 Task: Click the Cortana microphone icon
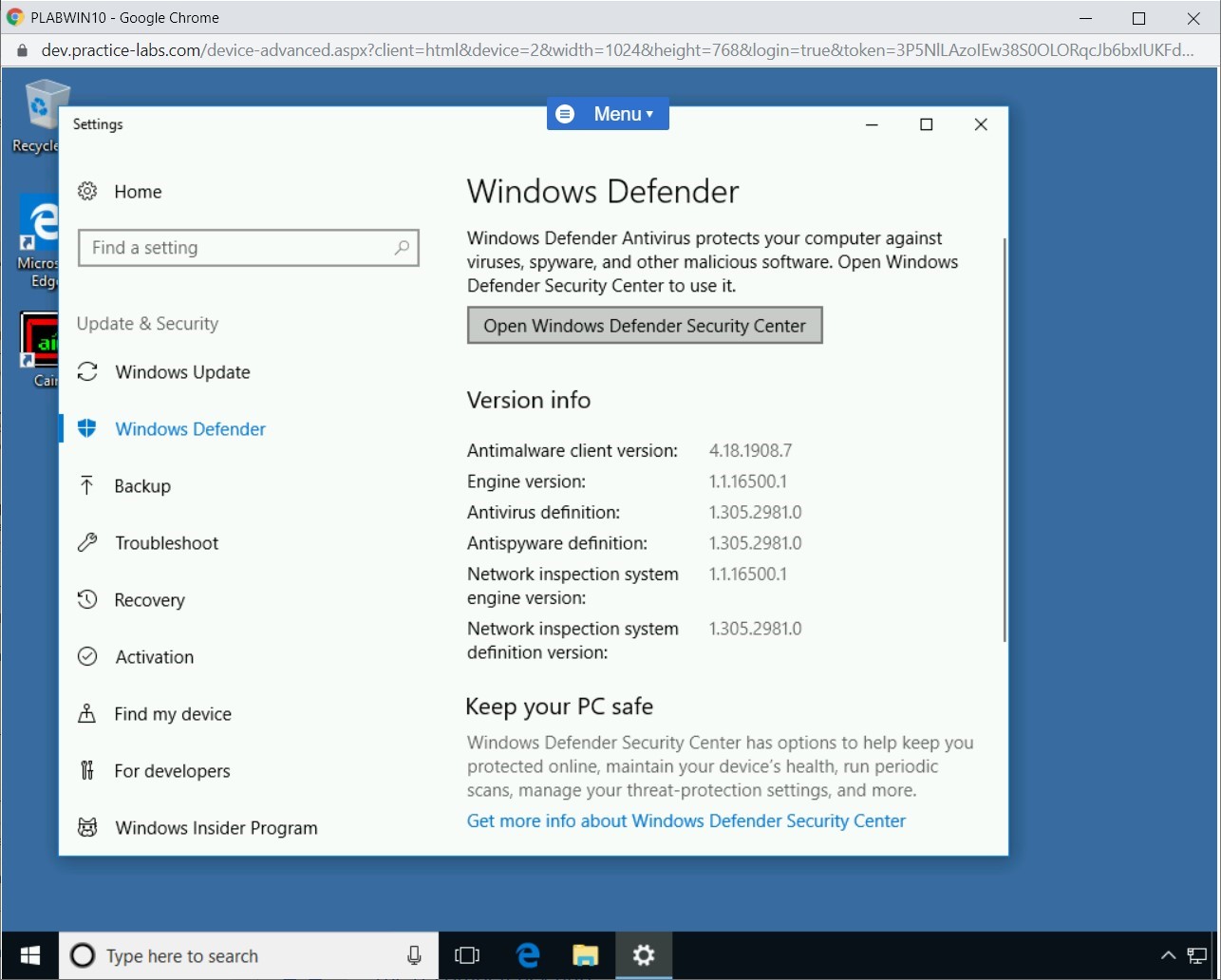414,955
